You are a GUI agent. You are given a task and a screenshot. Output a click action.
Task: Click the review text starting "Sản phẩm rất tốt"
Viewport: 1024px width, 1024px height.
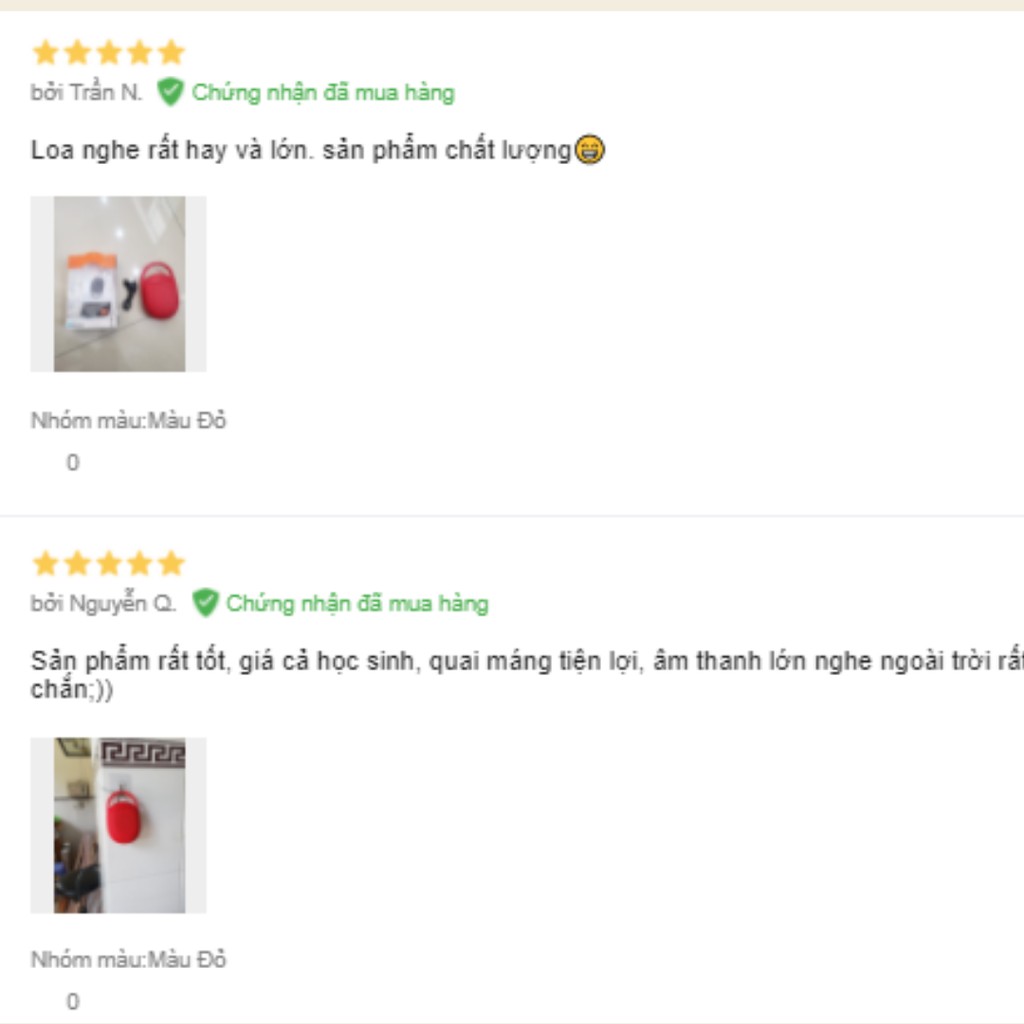click(x=527, y=674)
